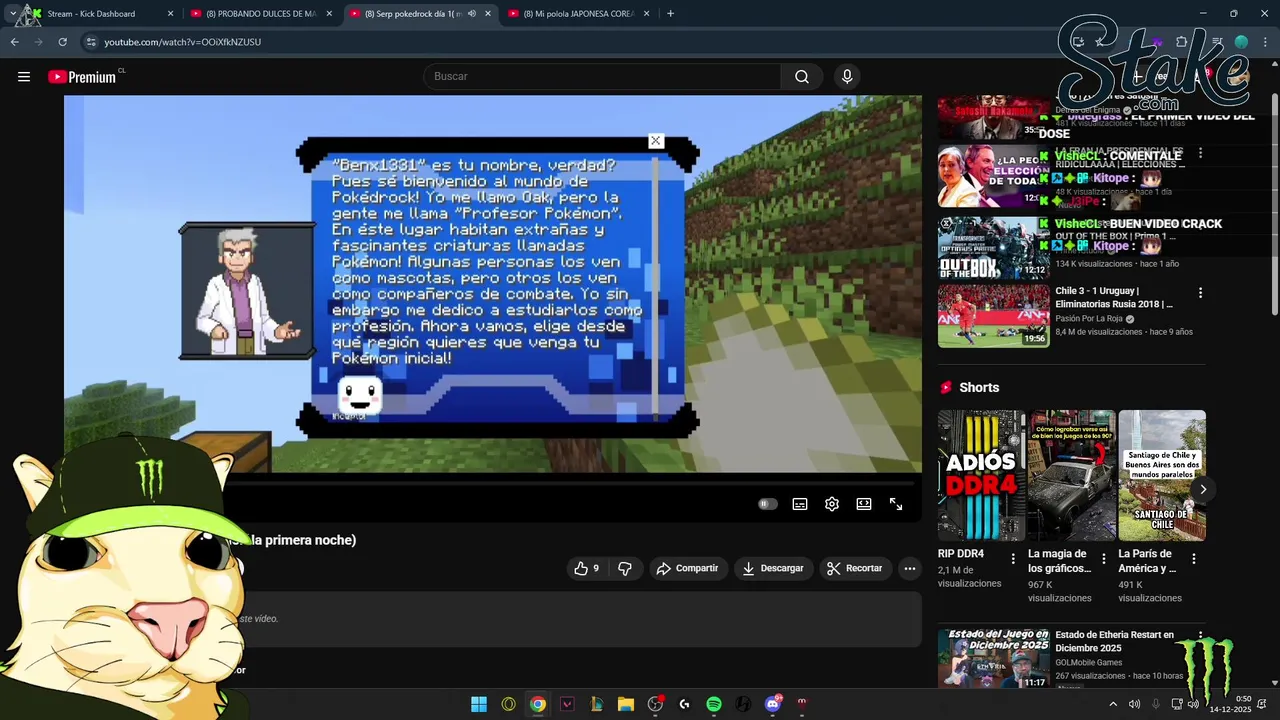This screenshot has width=1280, height=720.
Task: Open the Chrome tab search dropdown
Action: (13, 14)
